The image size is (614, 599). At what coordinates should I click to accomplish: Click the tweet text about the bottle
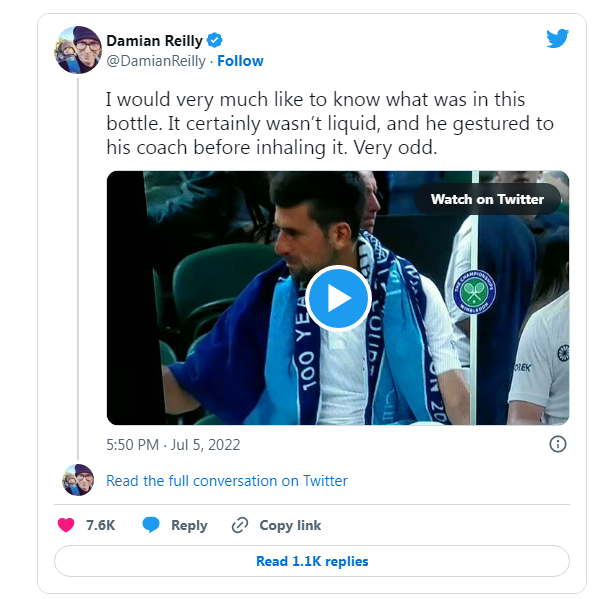click(x=330, y=124)
